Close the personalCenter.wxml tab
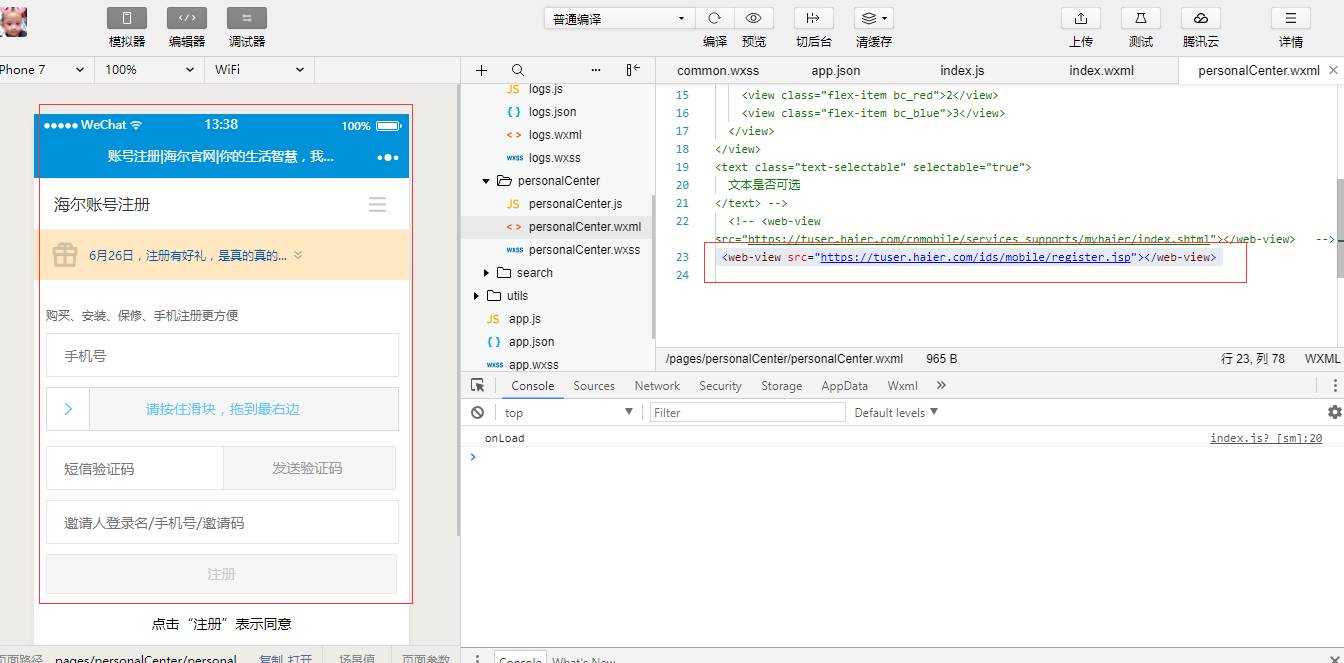Image resolution: width=1344 pixels, height=663 pixels. 1333,70
